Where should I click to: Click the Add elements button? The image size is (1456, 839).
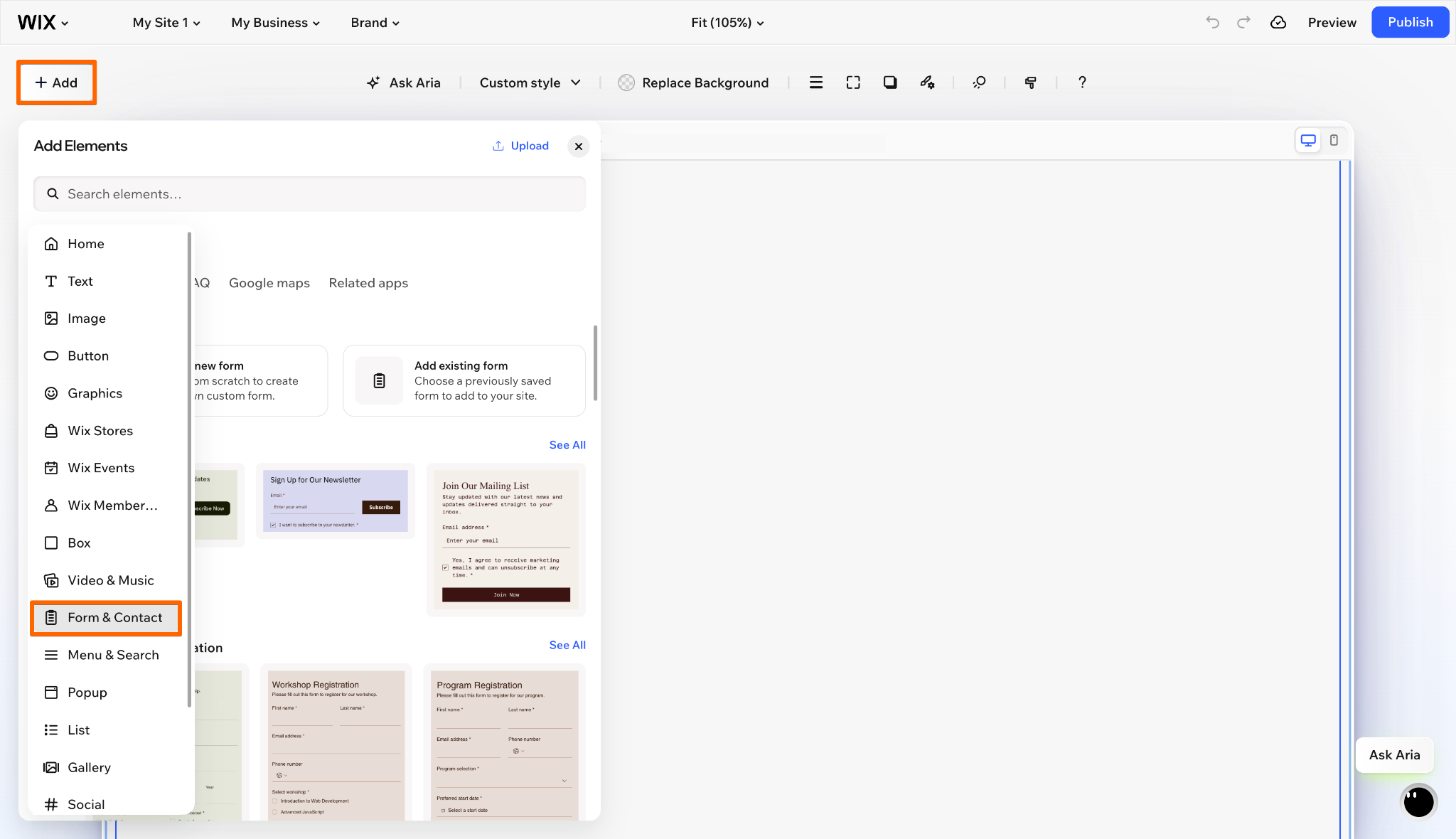click(56, 82)
